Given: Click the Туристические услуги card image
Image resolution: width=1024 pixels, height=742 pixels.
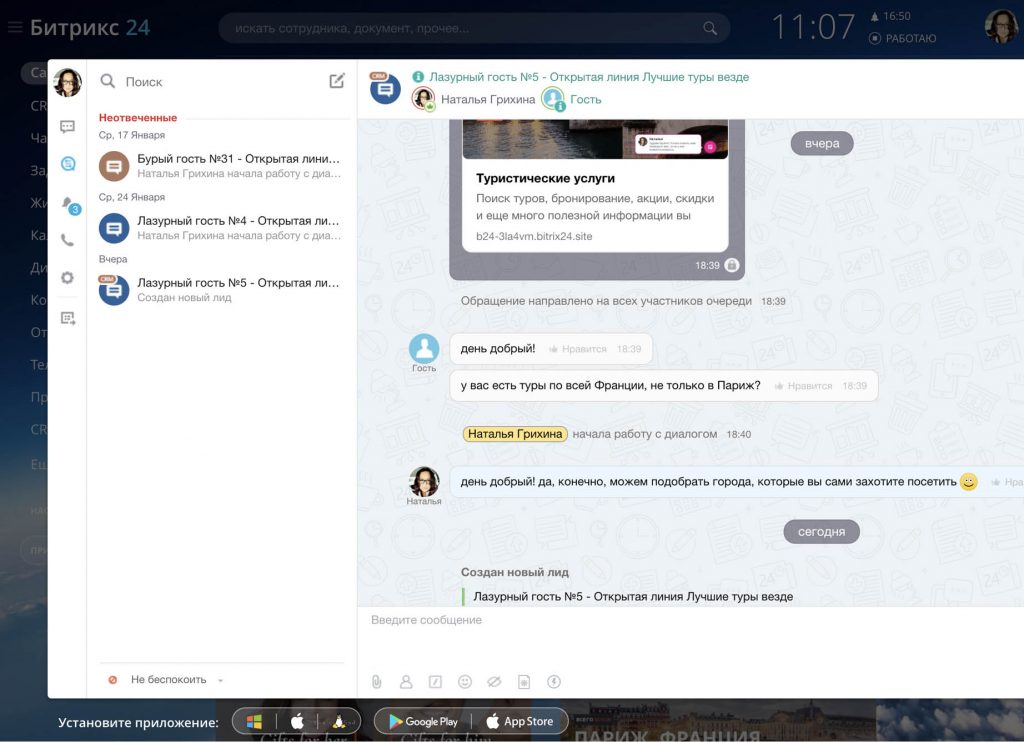Looking at the screenshot, I should 595,138.
